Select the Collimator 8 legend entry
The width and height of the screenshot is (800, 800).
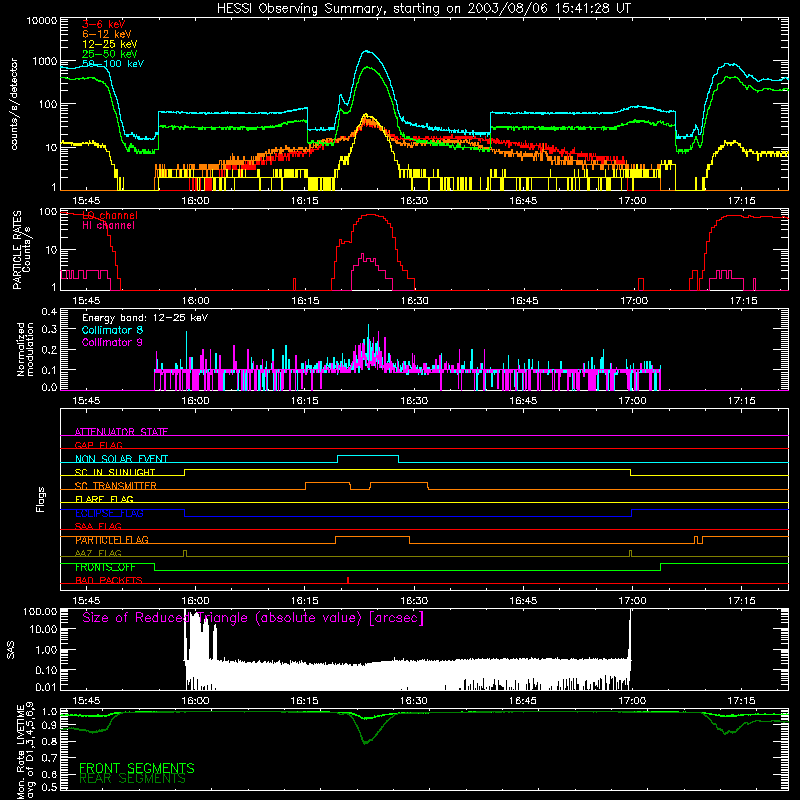tap(112, 330)
